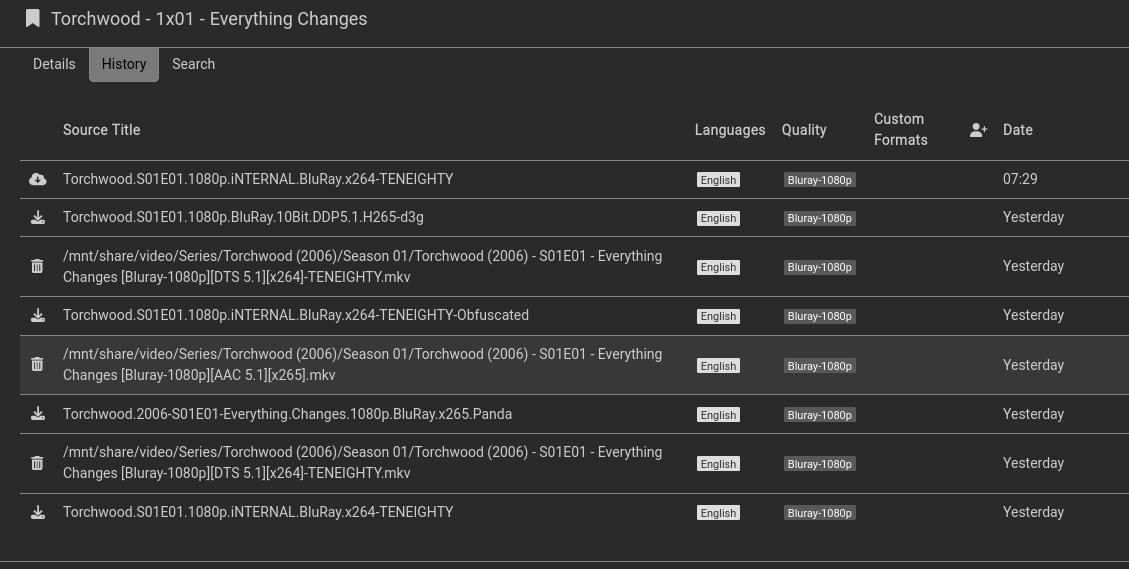Screen dimensions: 1129x569
Task: Click the last trash icon above the final row
Action: pos(37,463)
